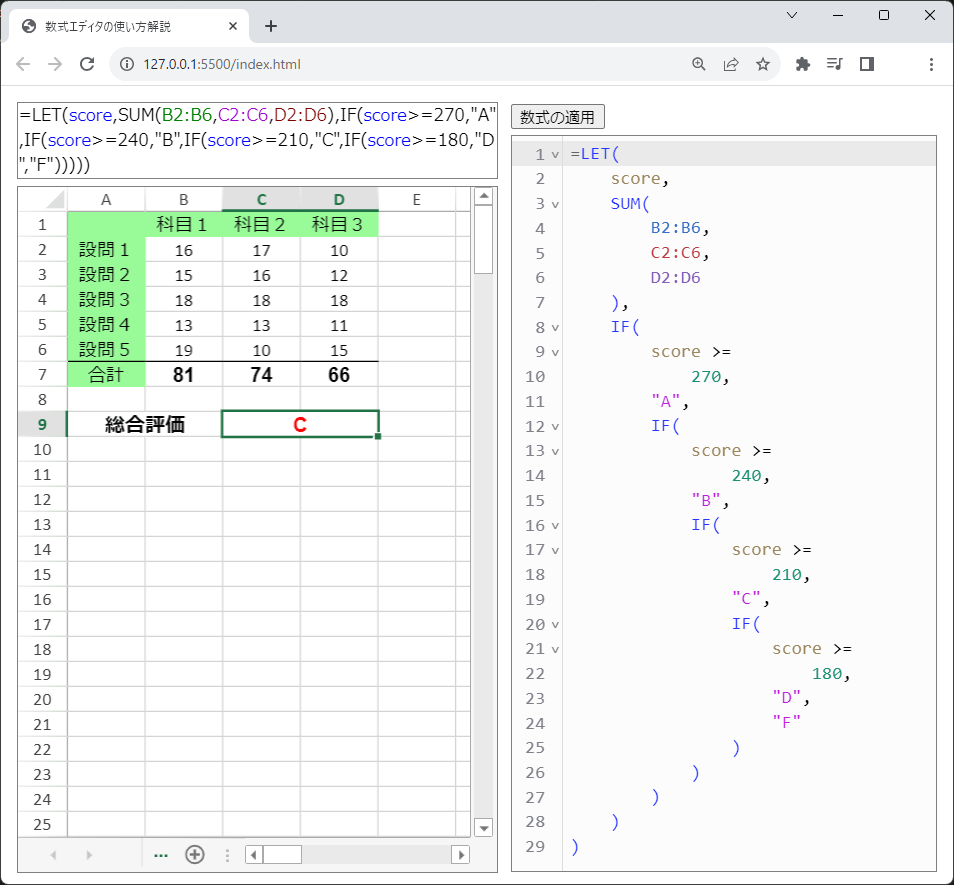The image size is (954, 885).
Task: Bookmark this page using the star icon
Action: (x=764, y=62)
